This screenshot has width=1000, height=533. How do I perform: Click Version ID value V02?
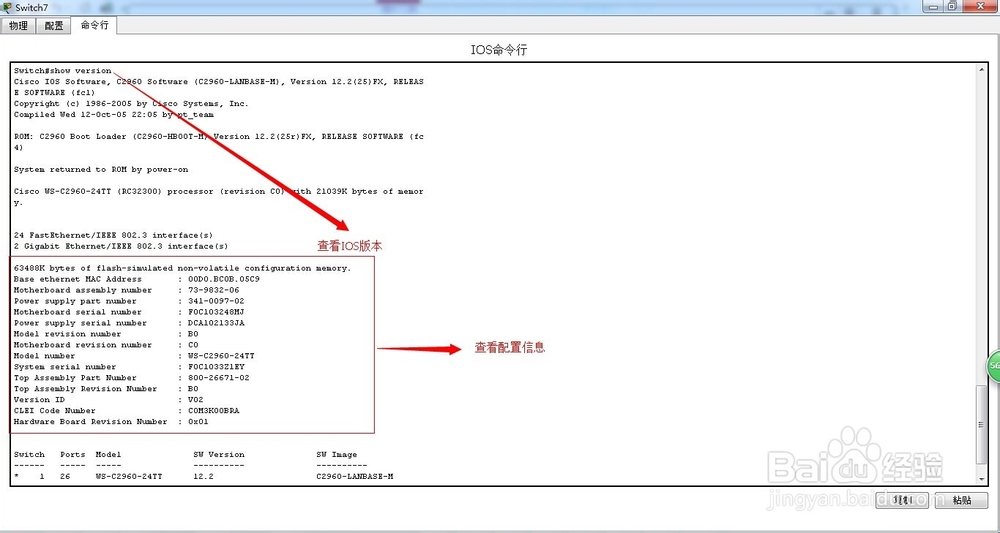pyautogui.click(x=195, y=400)
